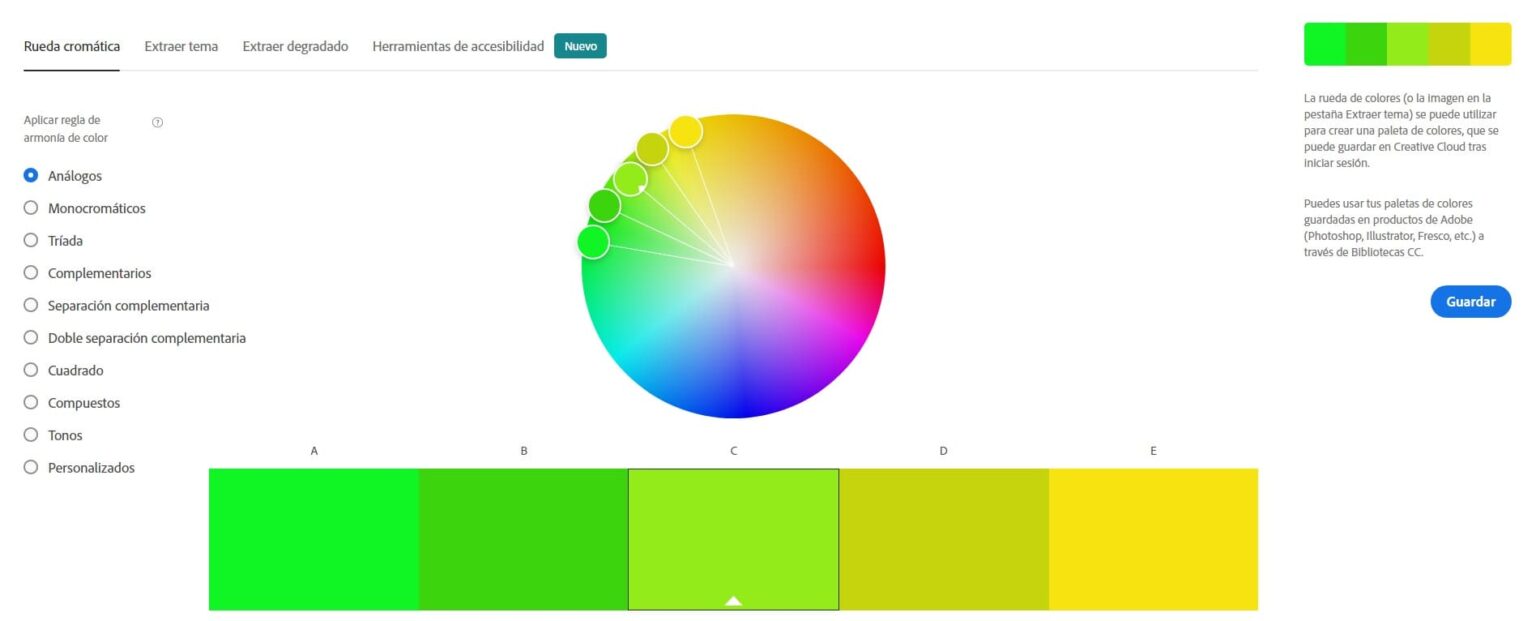The height and width of the screenshot is (621, 1536).
Task: Enable the Cuadrado harmony rule
Action: pos(31,370)
